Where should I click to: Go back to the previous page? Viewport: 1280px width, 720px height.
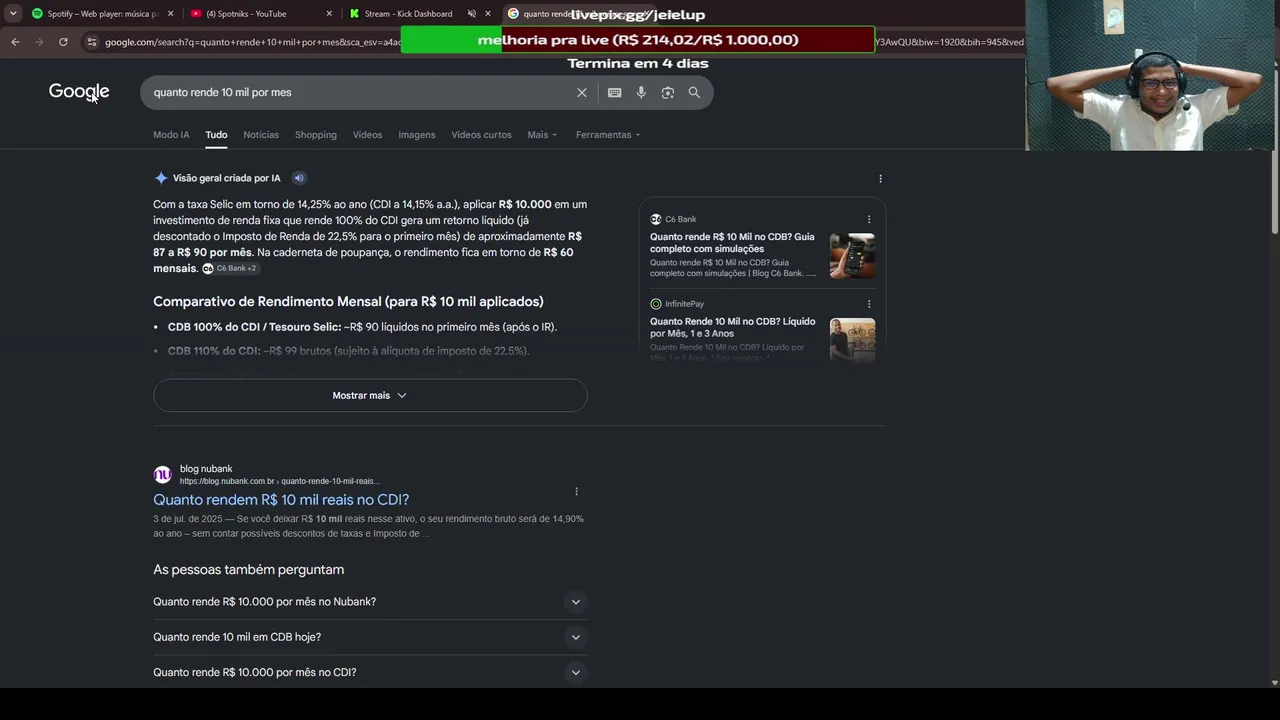tap(15, 42)
